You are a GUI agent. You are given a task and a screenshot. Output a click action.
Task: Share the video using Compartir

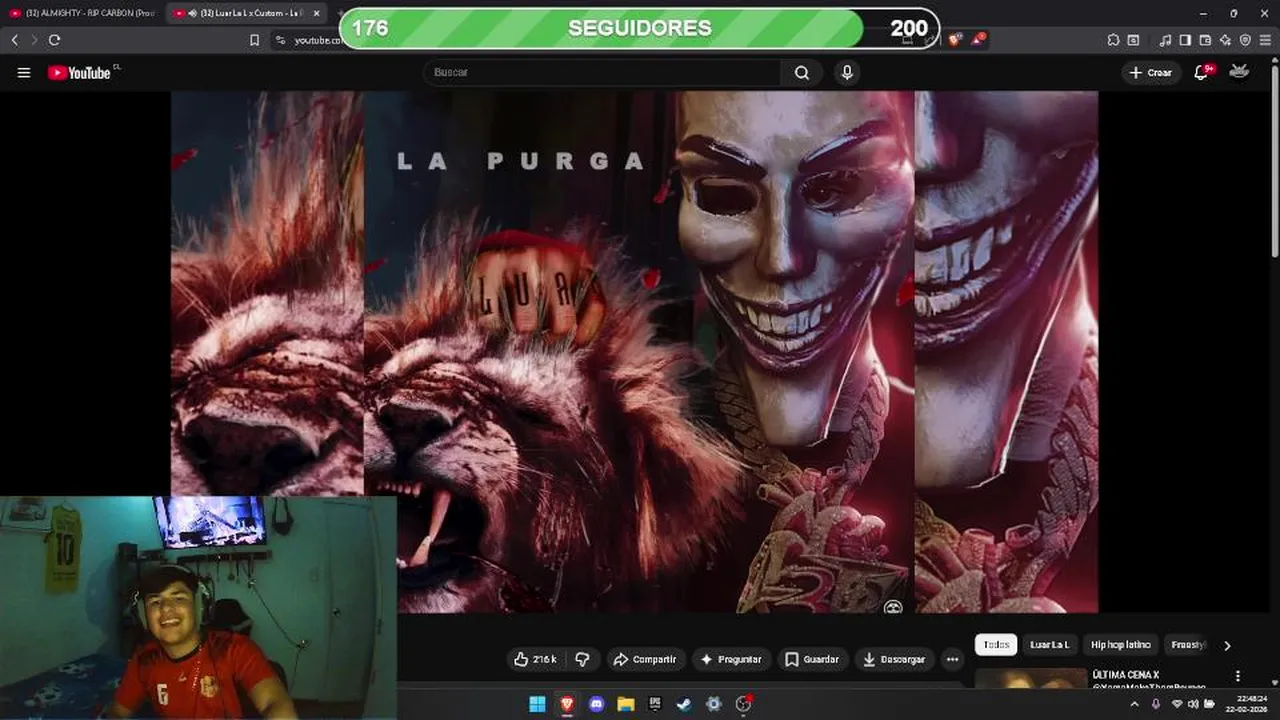pyautogui.click(x=645, y=659)
